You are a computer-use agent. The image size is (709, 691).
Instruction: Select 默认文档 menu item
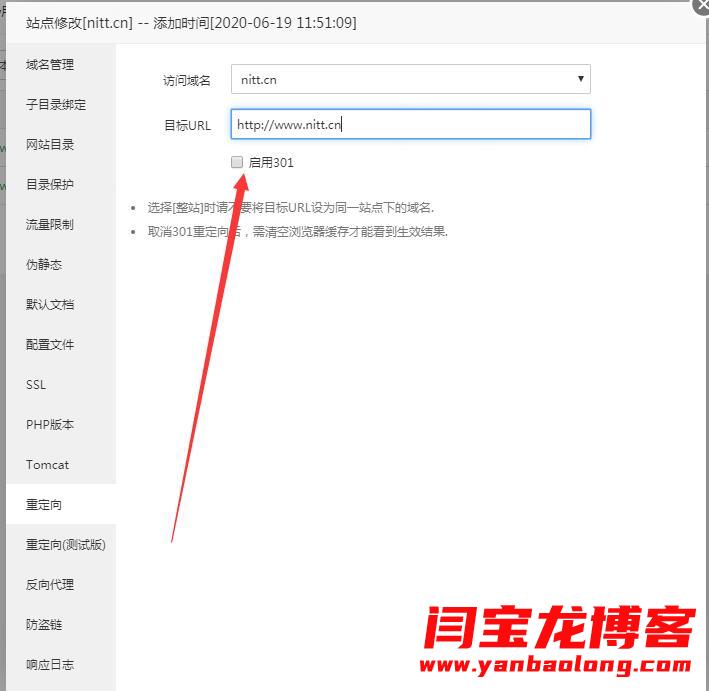click(x=50, y=305)
